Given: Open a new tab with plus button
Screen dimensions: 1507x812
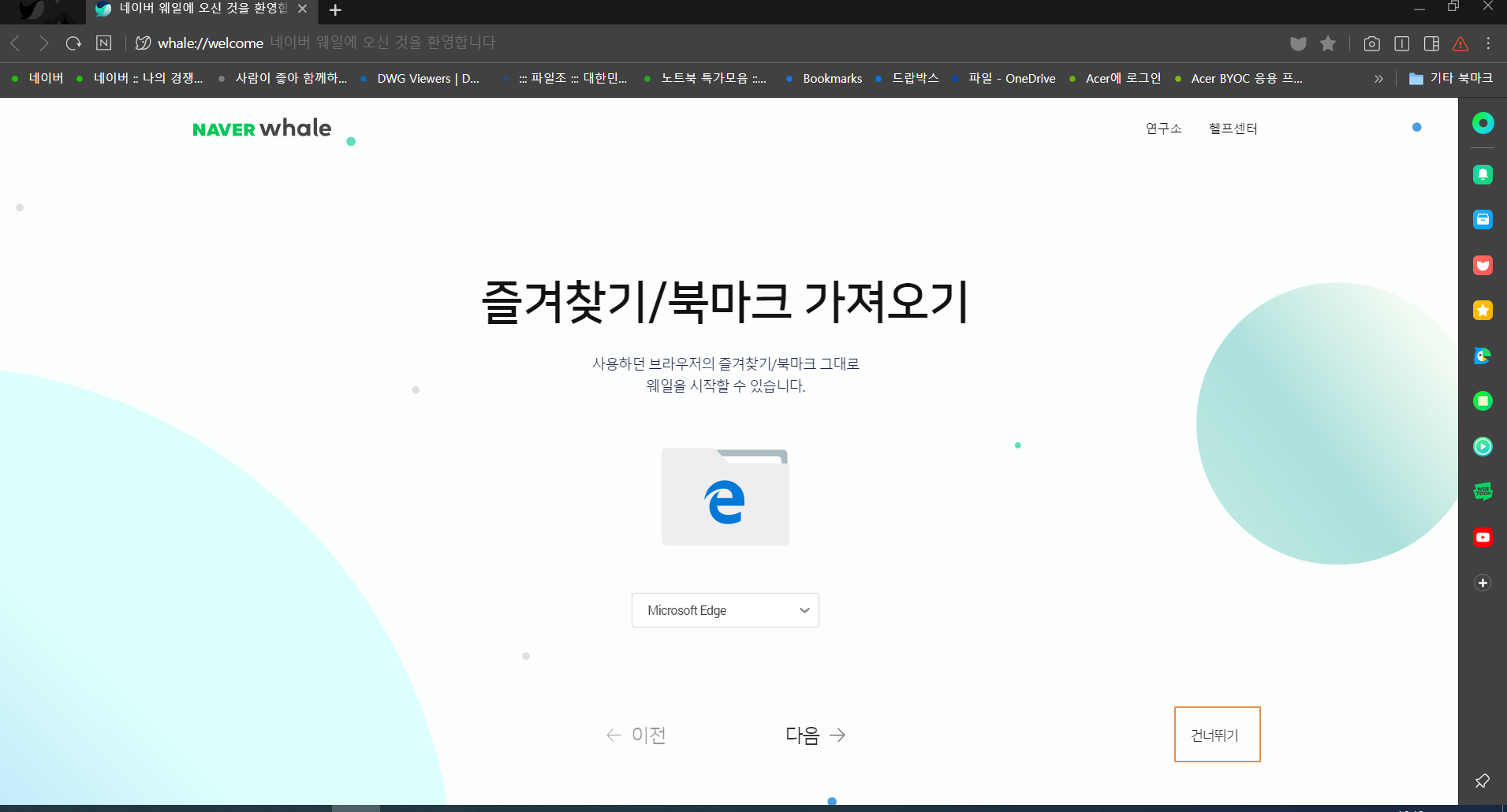Looking at the screenshot, I should (335, 10).
